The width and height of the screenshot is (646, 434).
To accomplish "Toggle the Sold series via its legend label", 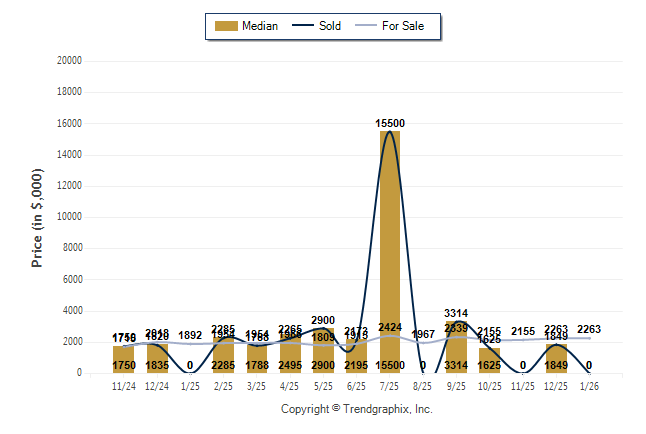I will pyautogui.click(x=330, y=26).
